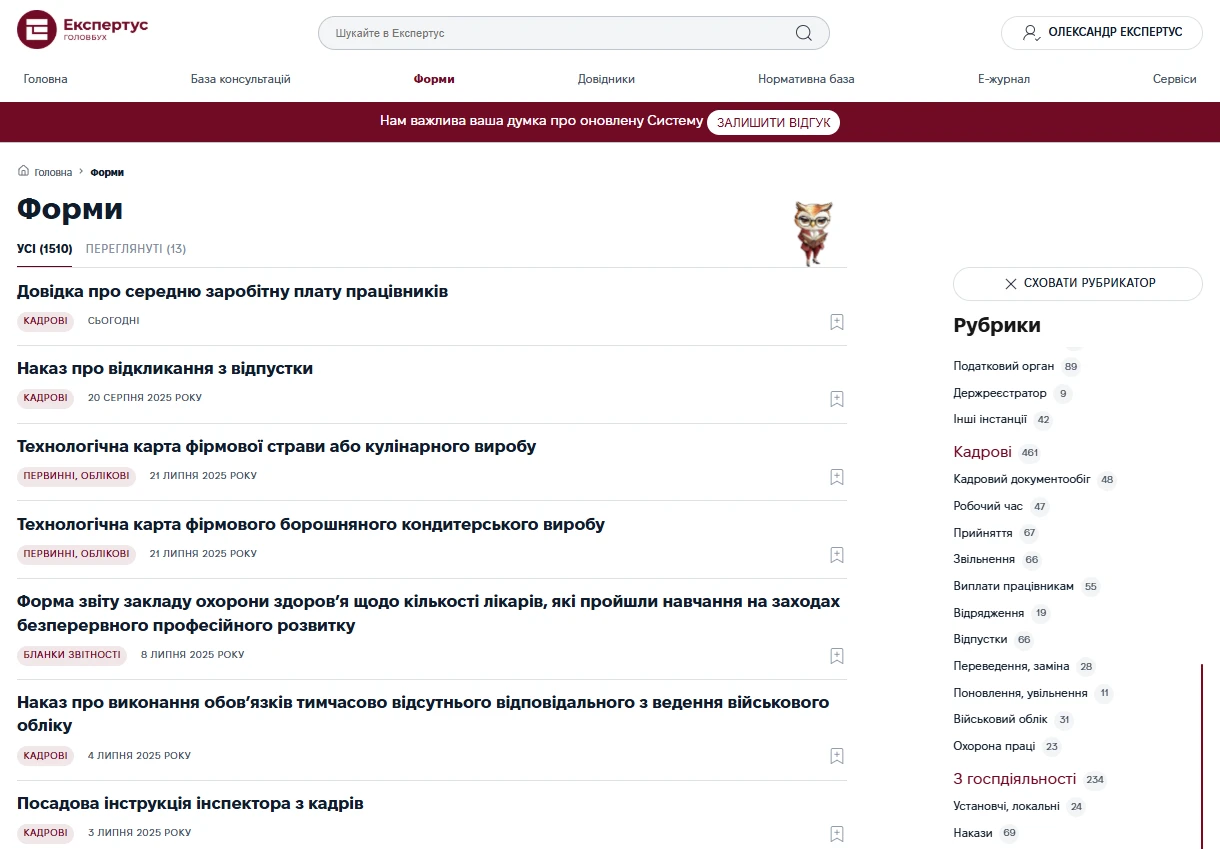Click the Експертус logo

point(80,29)
